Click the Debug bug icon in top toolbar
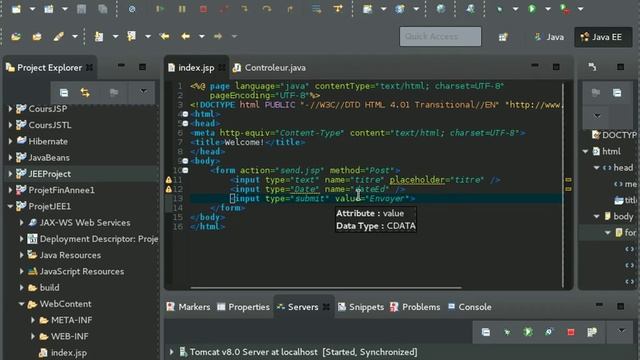The width and height of the screenshot is (640, 360). (499, 9)
